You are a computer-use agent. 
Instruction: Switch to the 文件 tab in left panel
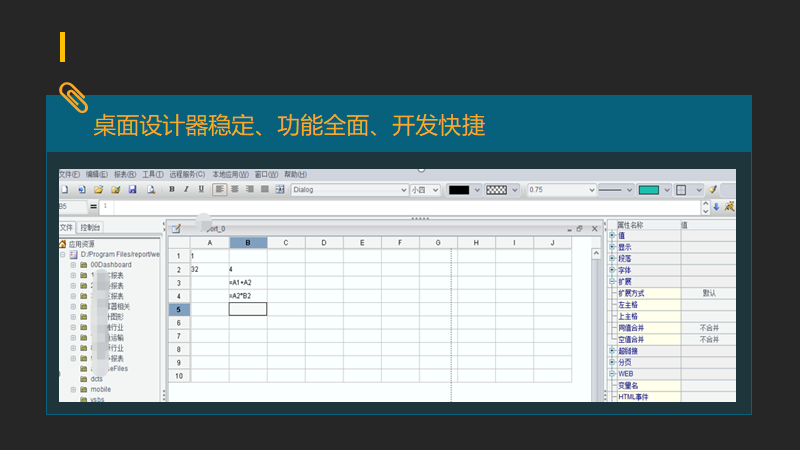67,228
